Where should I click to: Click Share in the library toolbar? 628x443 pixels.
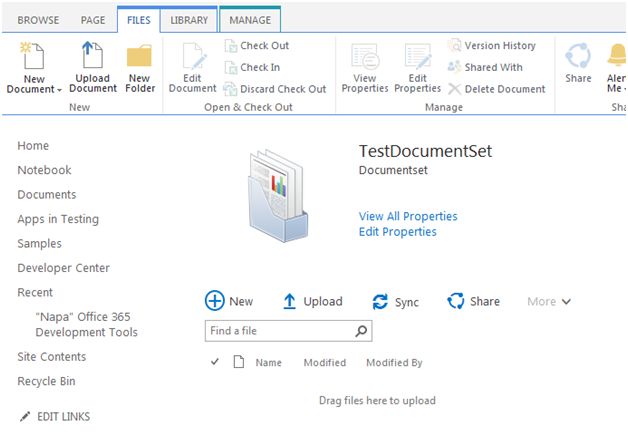point(474,302)
